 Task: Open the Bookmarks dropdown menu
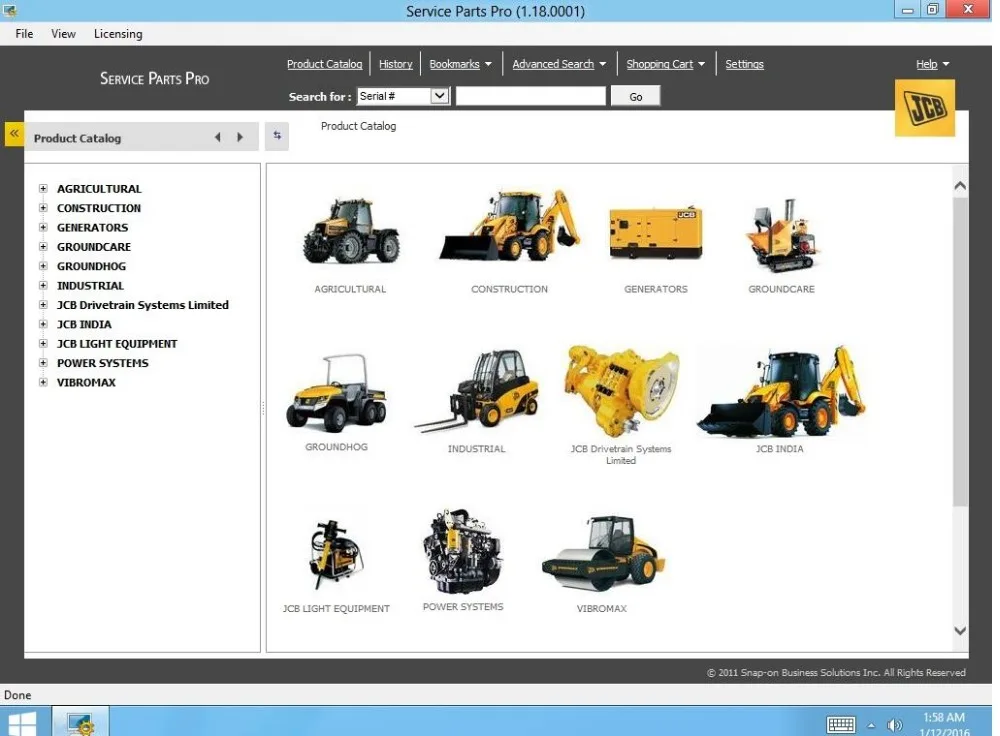tap(460, 64)
